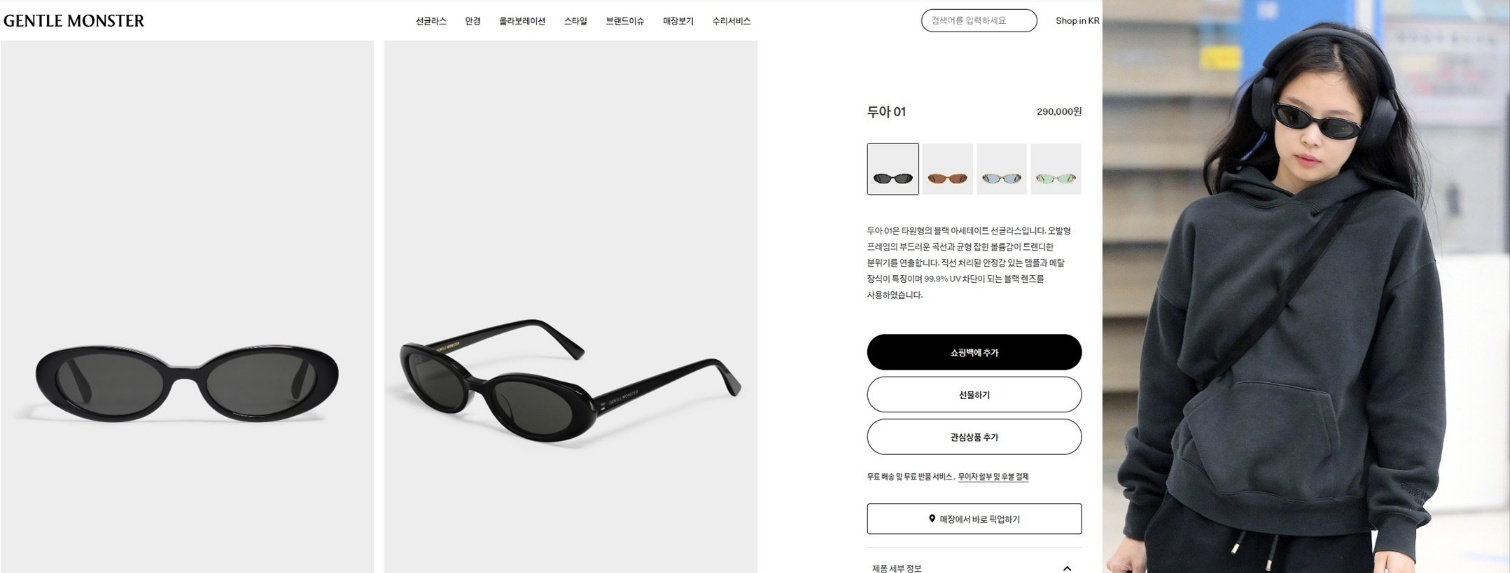Click the 선물하기 gift button

point(974,395)
